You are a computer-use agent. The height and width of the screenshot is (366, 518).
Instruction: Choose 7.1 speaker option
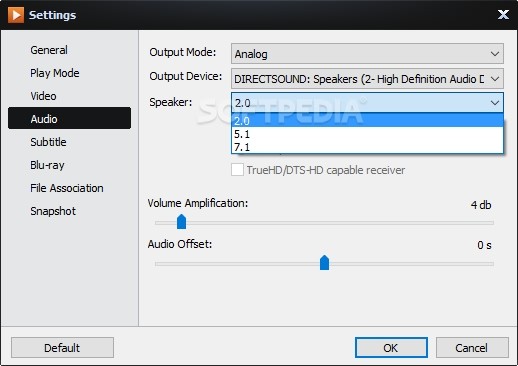(367, 147)
